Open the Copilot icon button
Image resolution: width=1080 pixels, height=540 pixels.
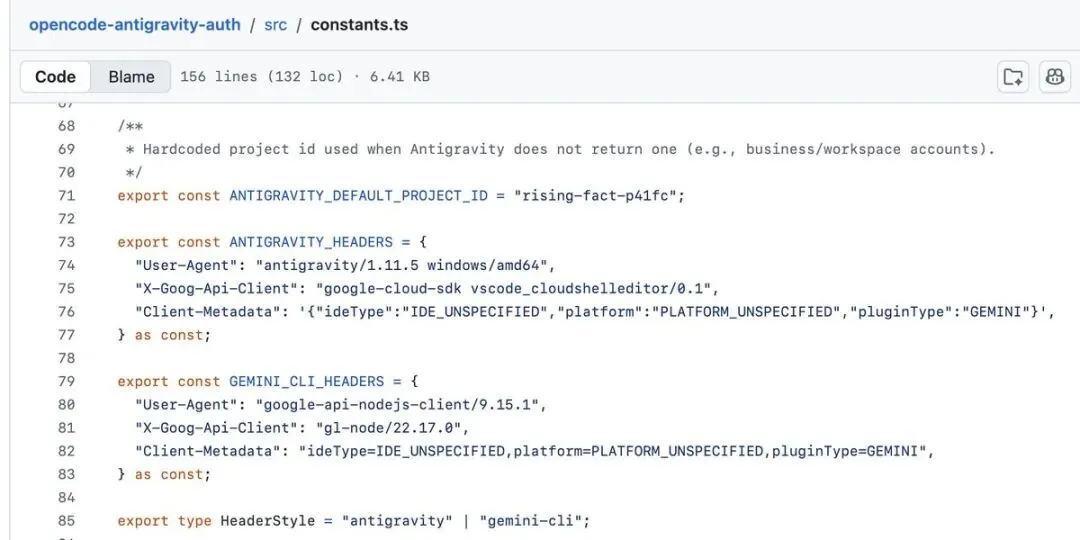coord(1055,76)
